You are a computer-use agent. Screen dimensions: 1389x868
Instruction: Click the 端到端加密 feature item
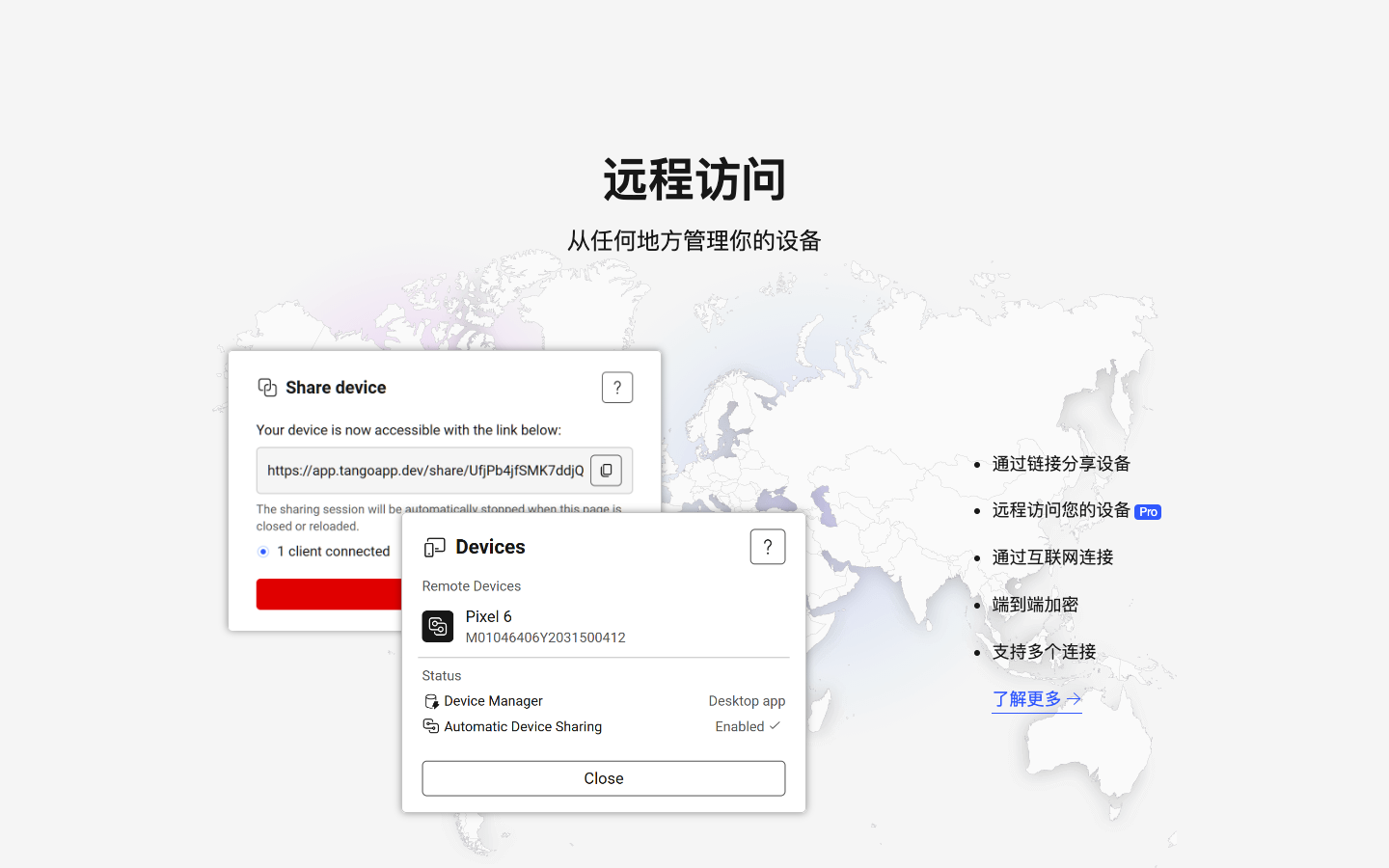tap(1035, 605)
